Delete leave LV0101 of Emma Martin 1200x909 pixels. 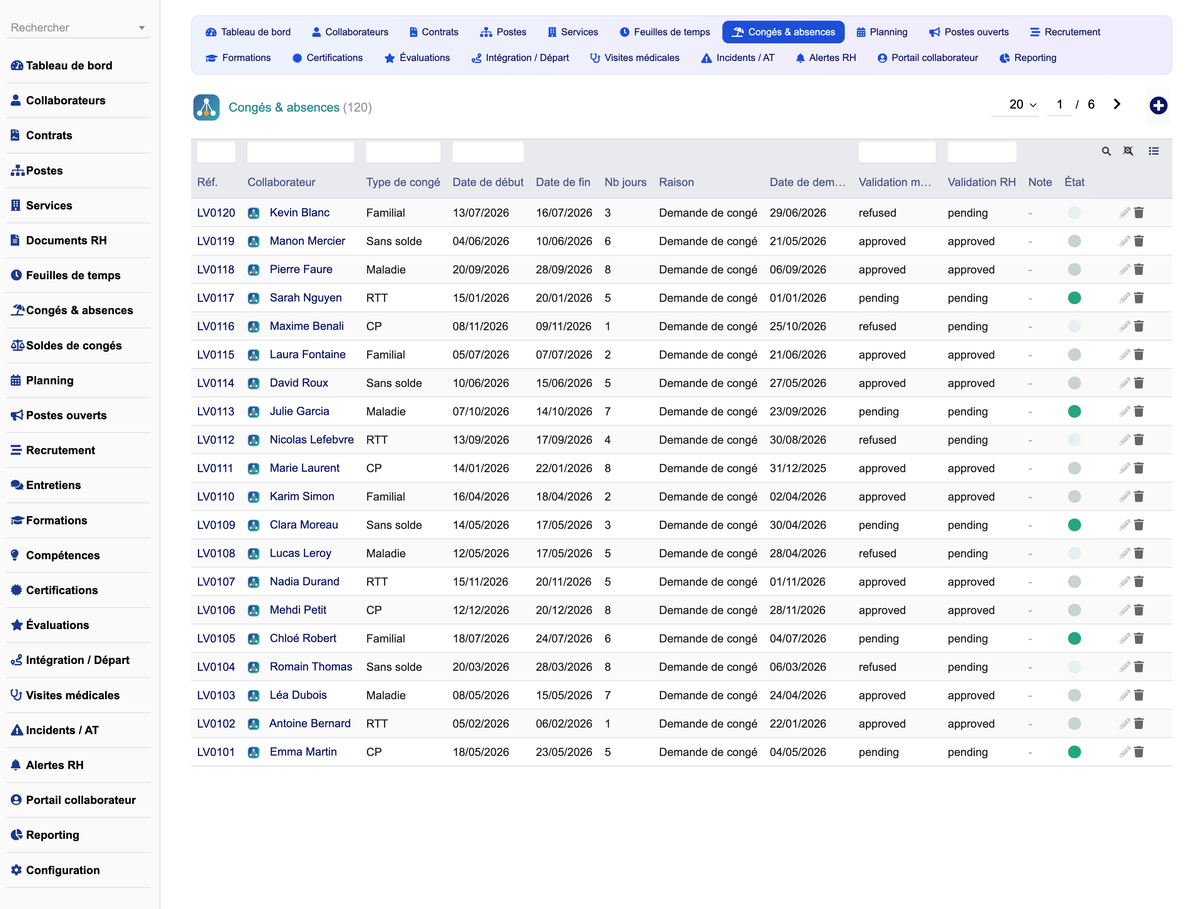coord(1139,752)
